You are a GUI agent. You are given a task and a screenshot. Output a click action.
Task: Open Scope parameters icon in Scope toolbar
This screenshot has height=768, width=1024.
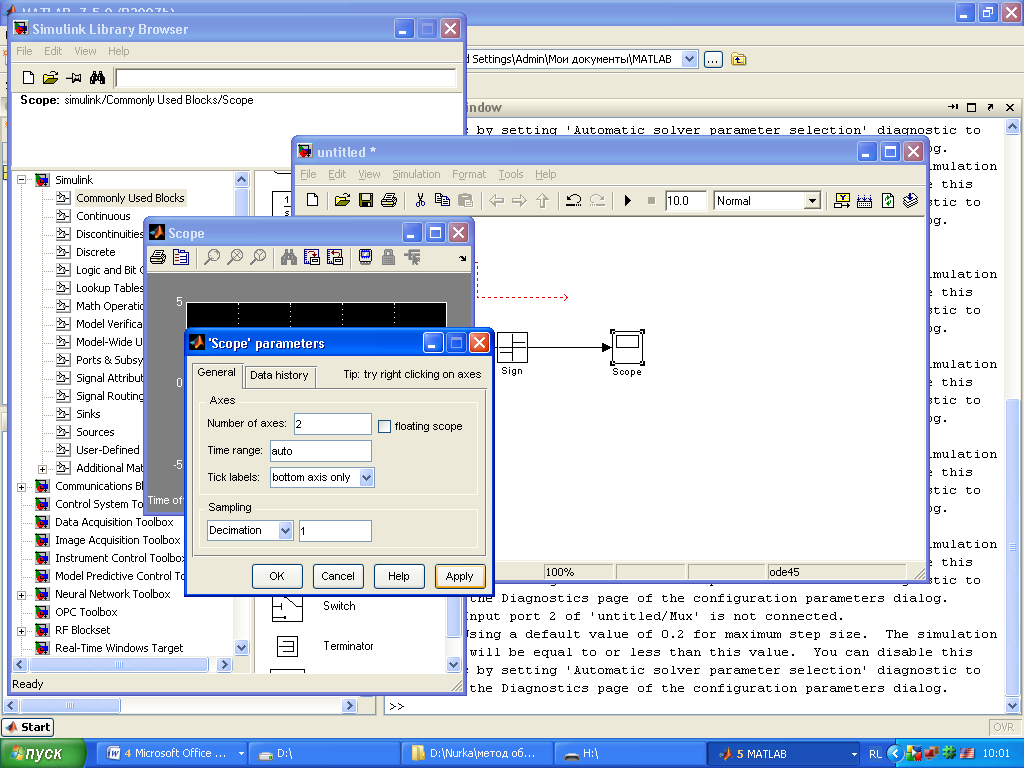[x=181, y=257]
